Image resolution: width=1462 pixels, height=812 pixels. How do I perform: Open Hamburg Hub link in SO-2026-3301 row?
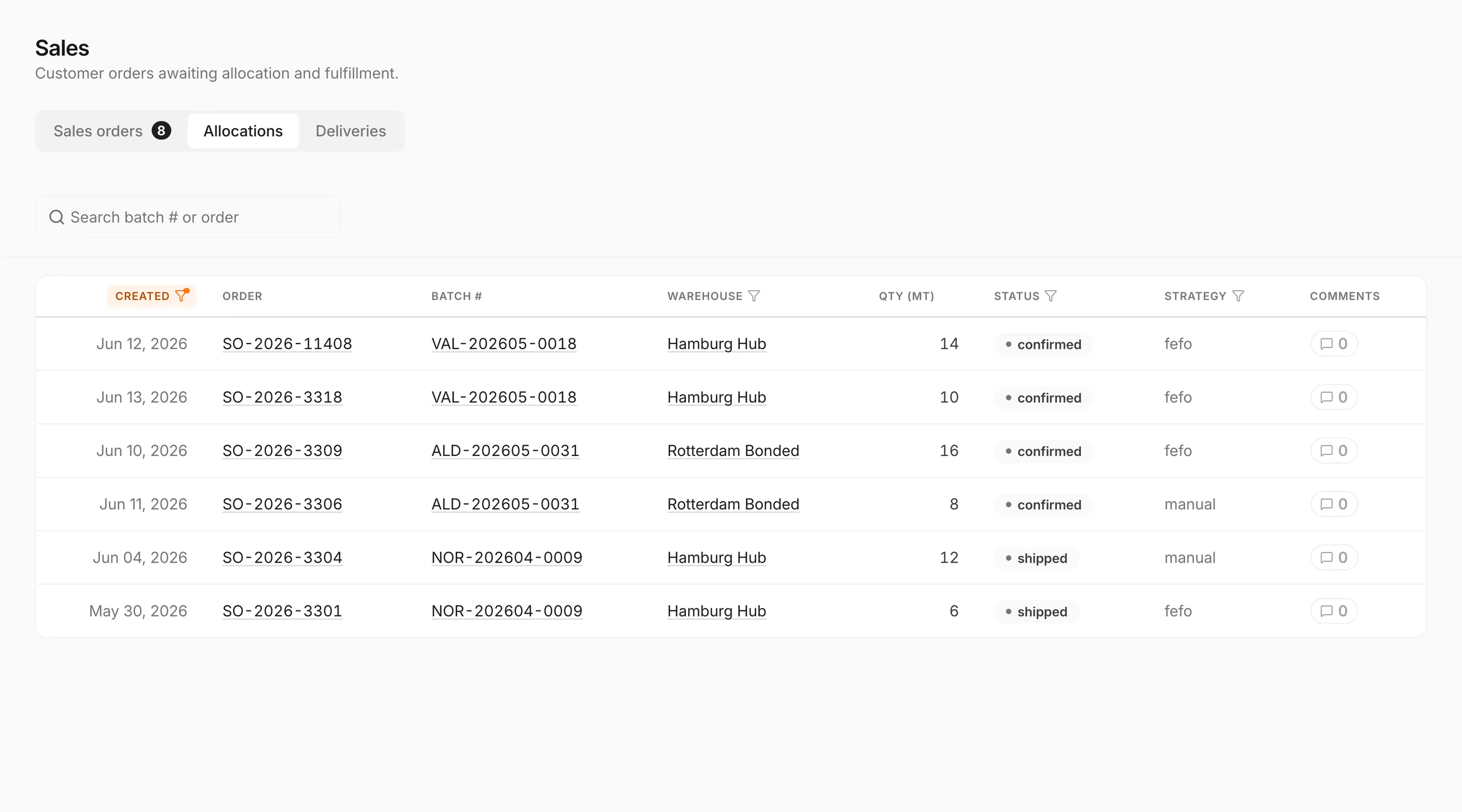coord(717,611)
